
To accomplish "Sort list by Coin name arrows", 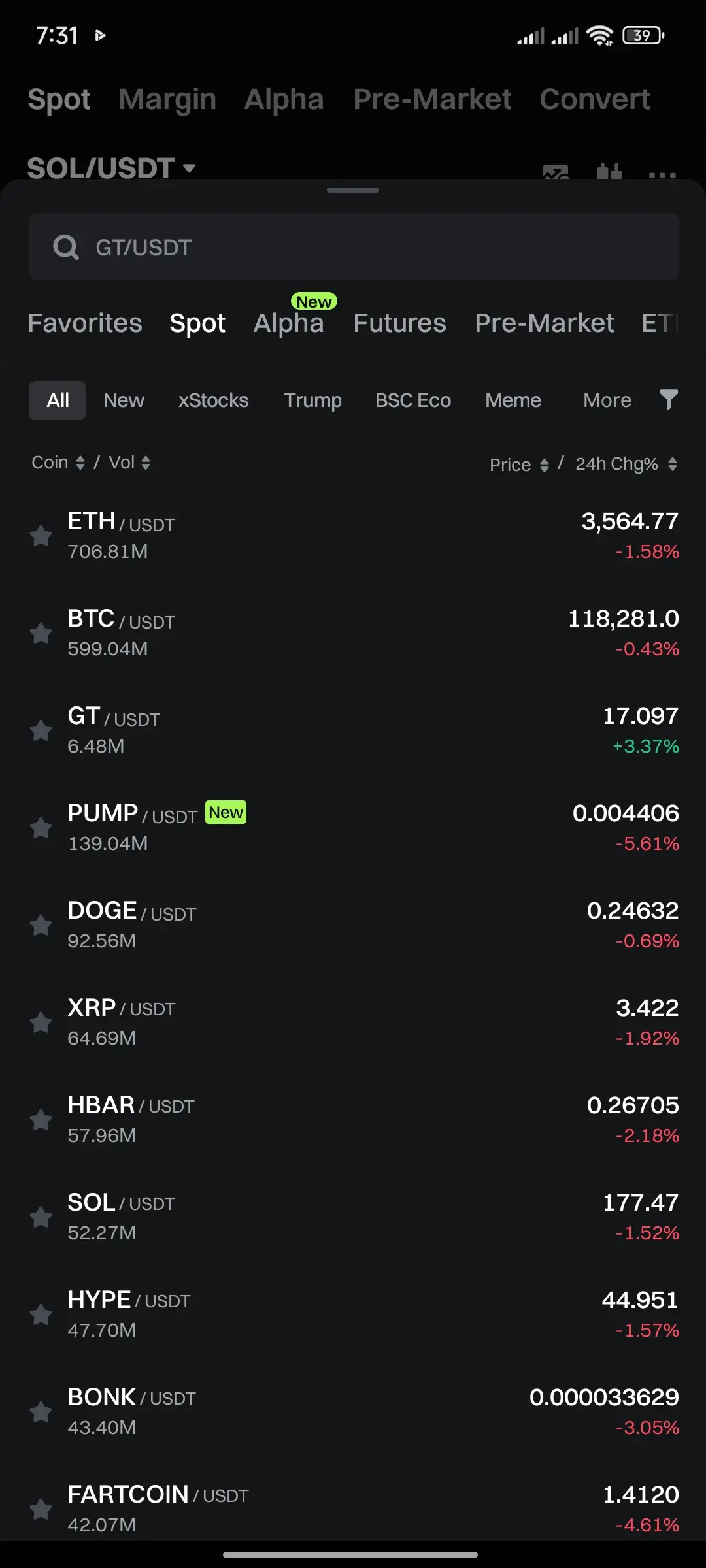I will pyautogui.click(x=80, y=463).
